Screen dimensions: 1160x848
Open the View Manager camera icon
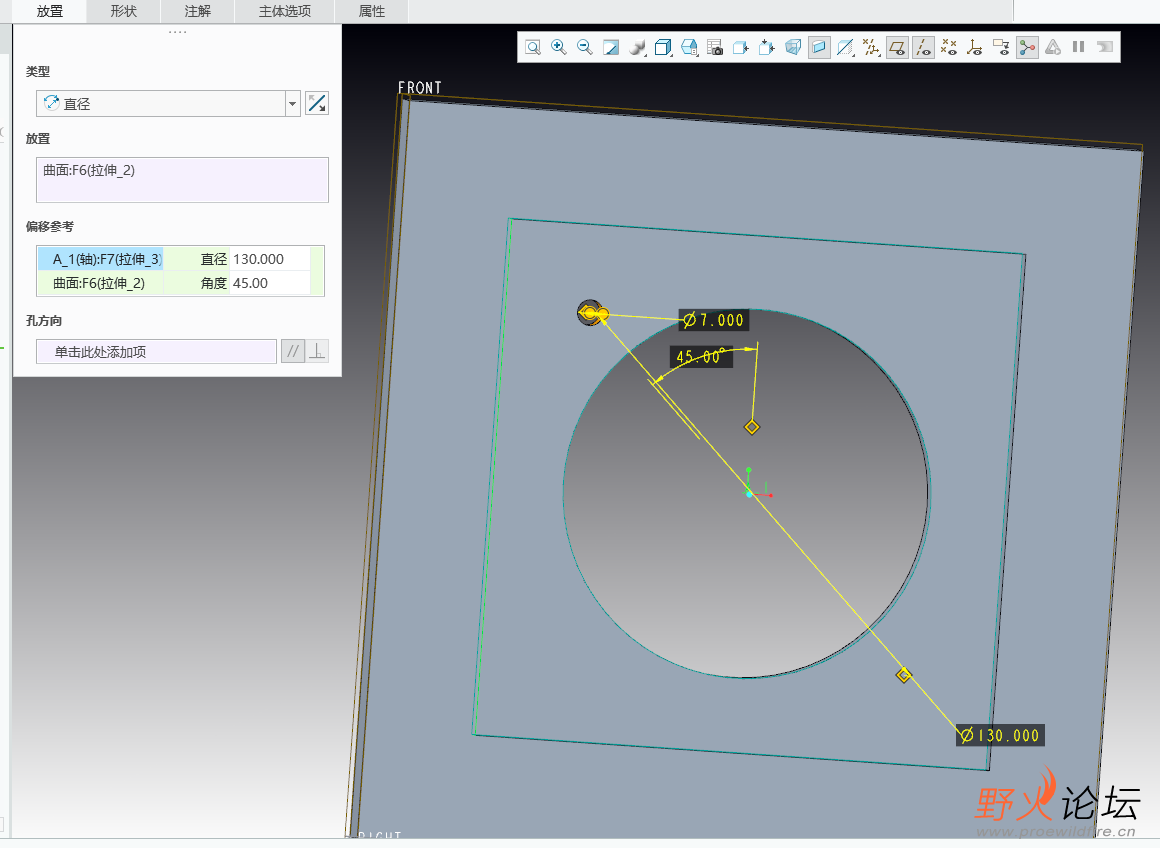(715, 47)
